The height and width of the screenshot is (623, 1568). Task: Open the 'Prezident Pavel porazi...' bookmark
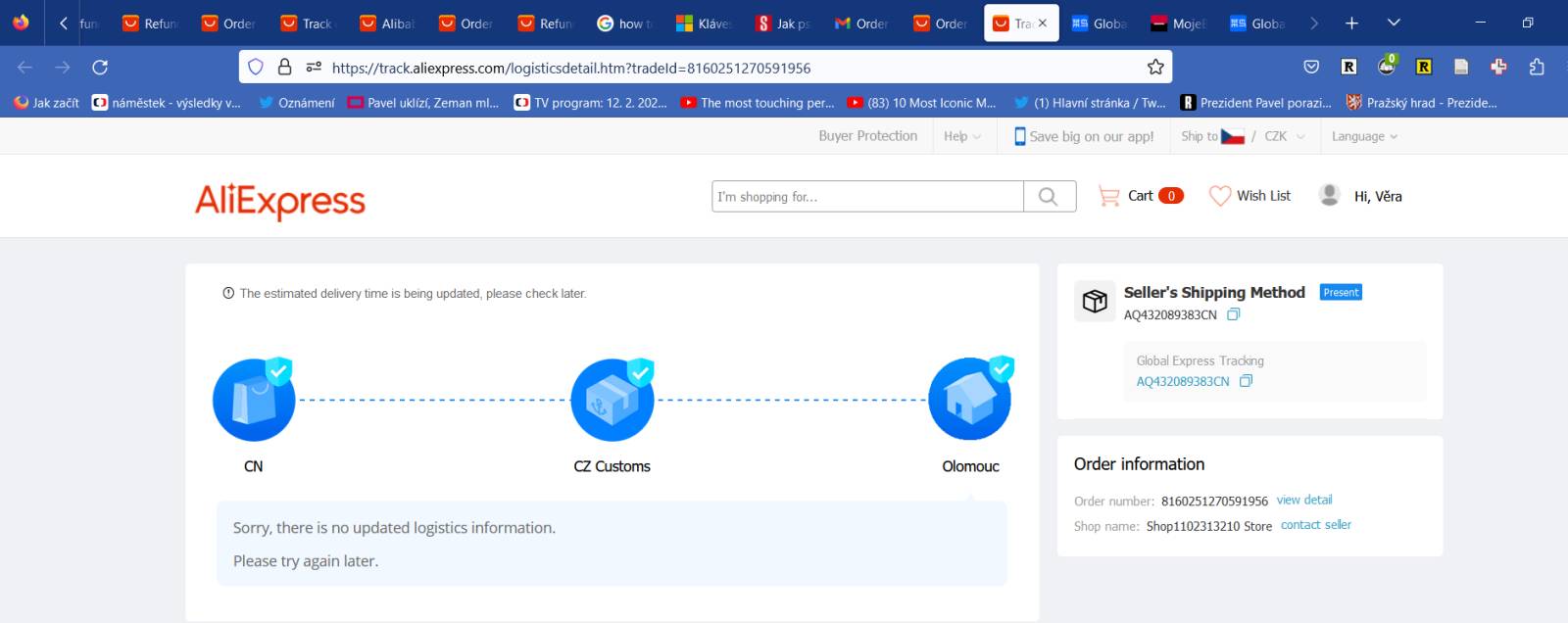[x=1256, y=103]
